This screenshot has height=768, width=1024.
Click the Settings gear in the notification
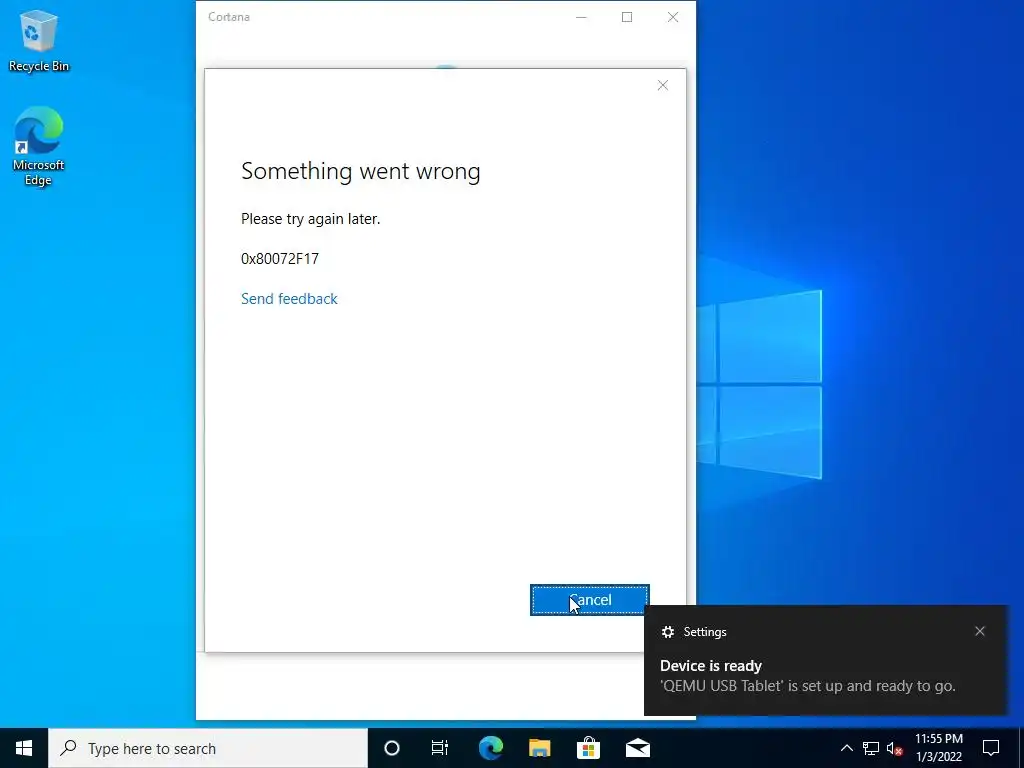coord(667,632)
